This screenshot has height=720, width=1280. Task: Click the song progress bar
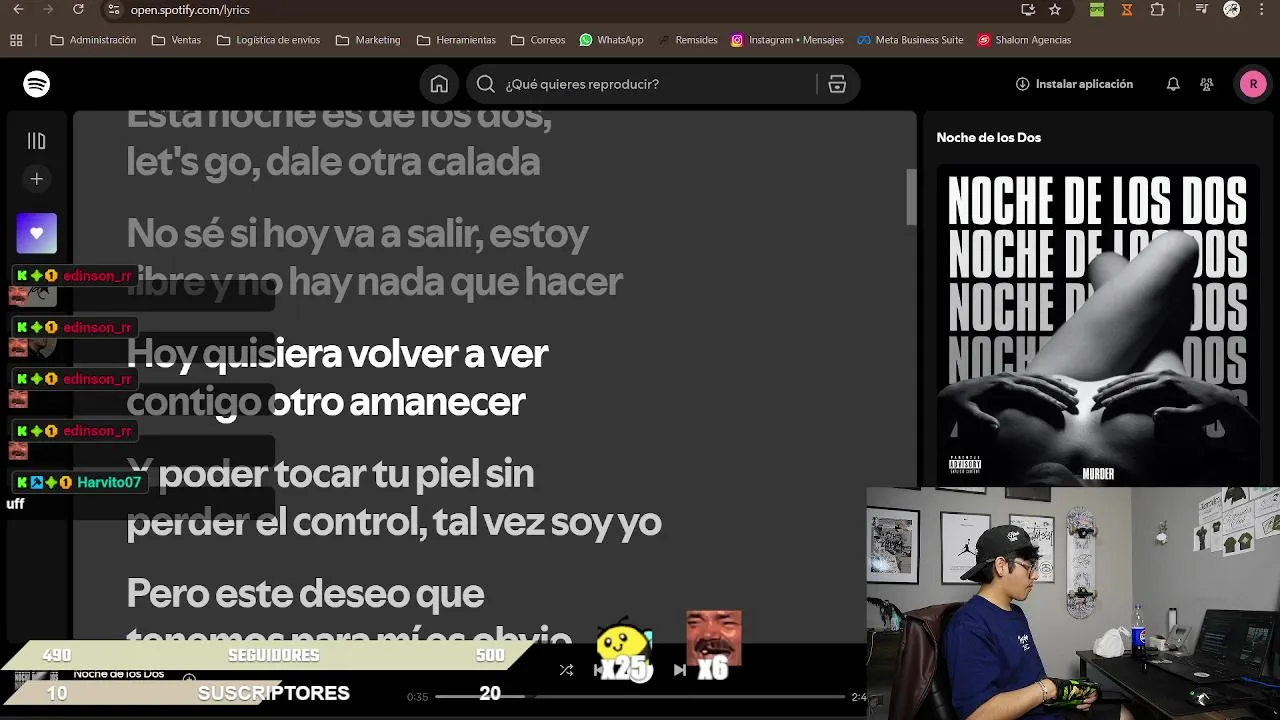click(x=640, y=696)
